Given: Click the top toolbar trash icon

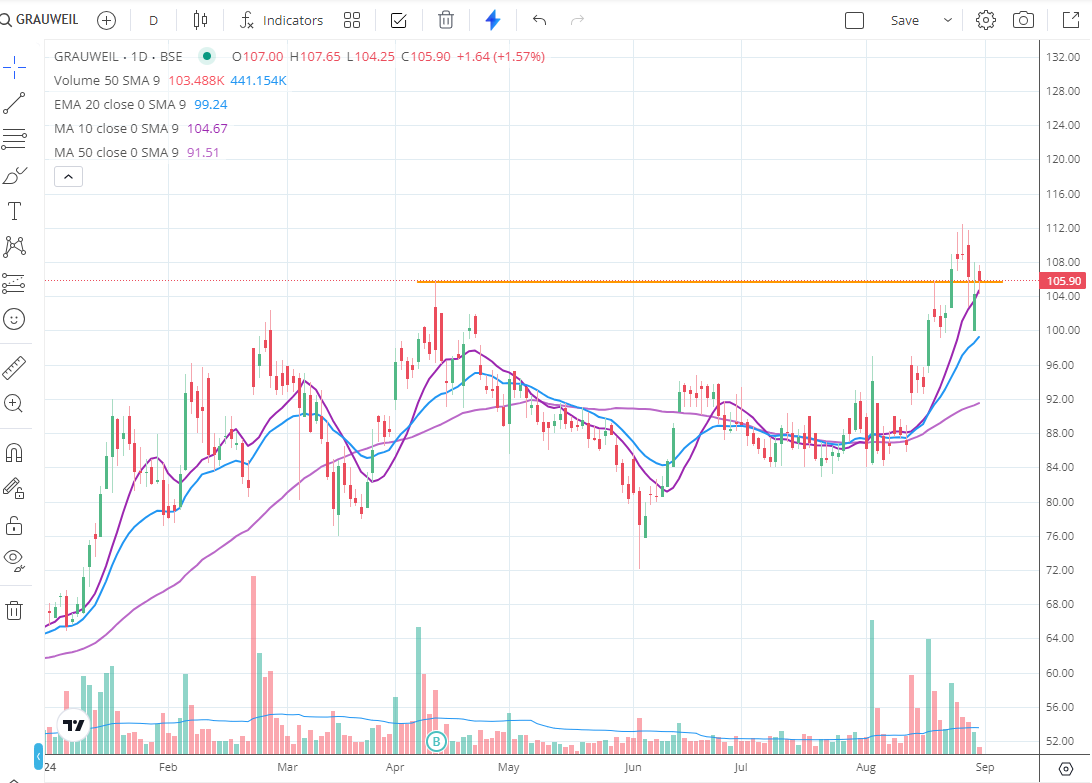Looking at the screenshot, I should [446, 20].
